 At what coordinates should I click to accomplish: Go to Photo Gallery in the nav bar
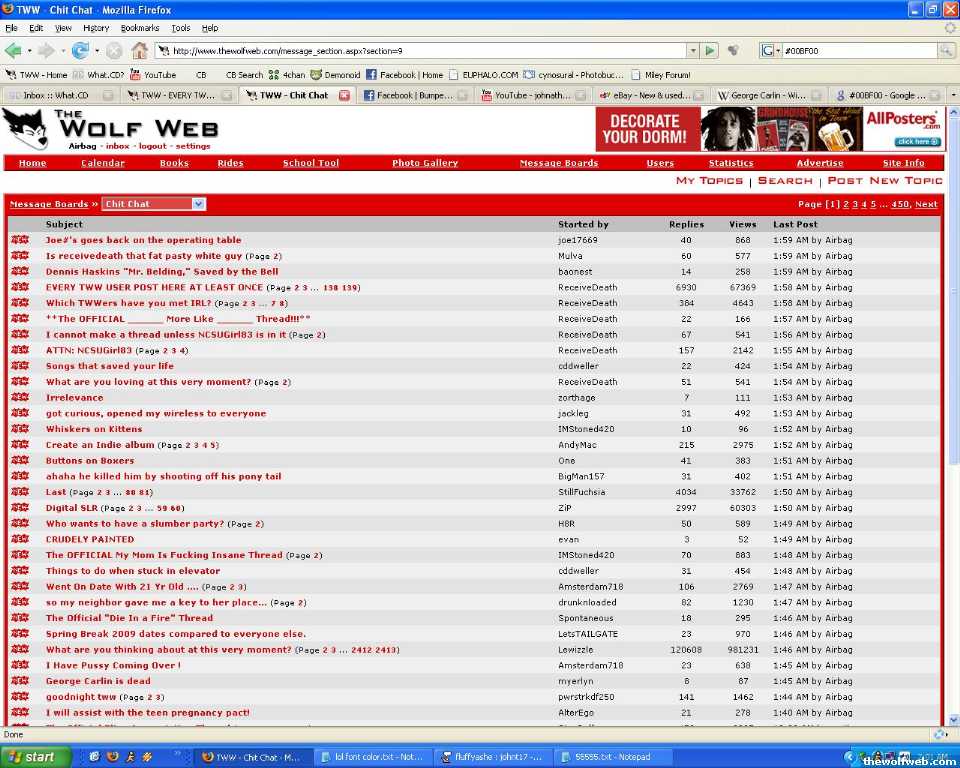425,163
